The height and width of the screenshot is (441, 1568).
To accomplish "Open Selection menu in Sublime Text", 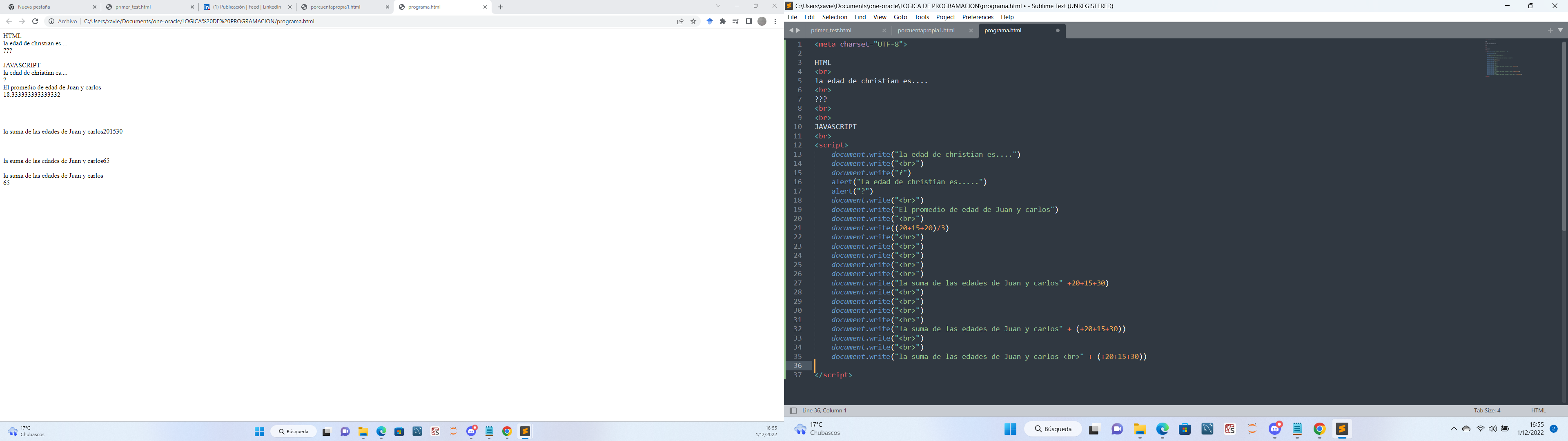I will pos(835,17).
